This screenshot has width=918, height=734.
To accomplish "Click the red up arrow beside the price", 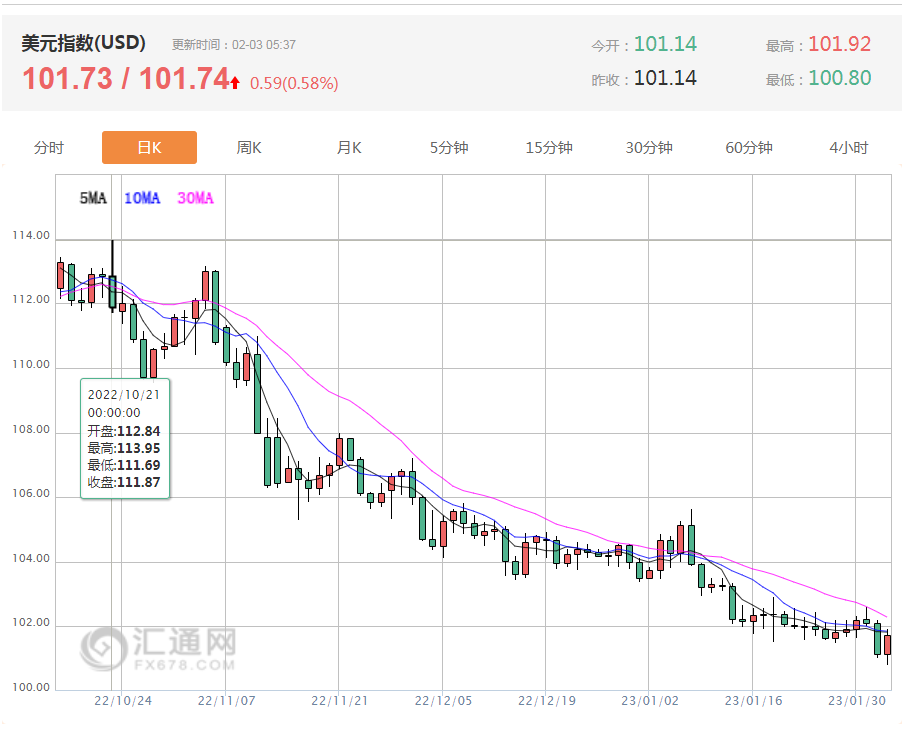I will click(235, 83).
